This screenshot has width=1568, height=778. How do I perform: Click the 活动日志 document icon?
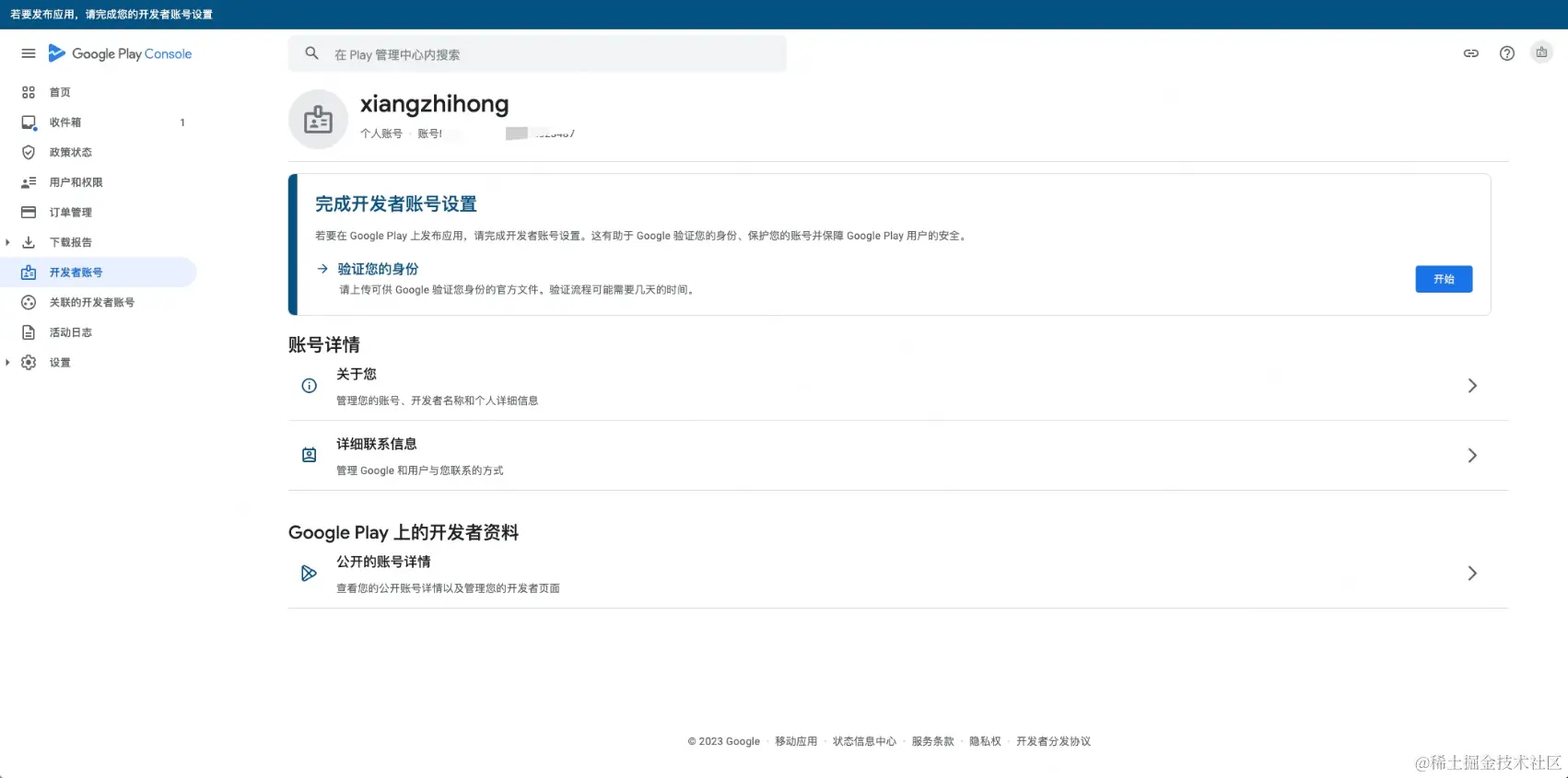click(29, 332)
